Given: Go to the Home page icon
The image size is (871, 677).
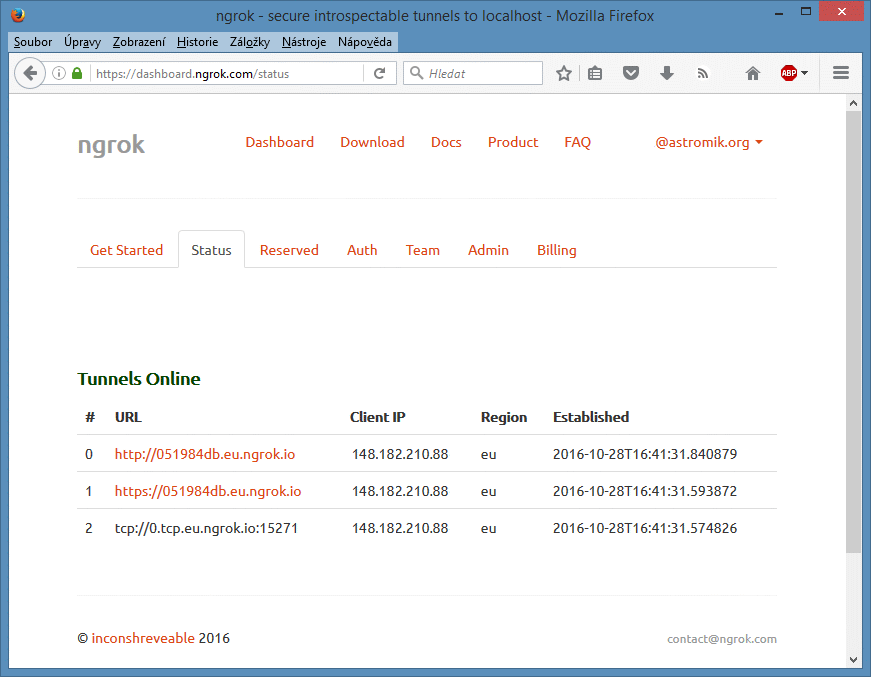Looking at the screenshot, I should click(x=753, y=73).
